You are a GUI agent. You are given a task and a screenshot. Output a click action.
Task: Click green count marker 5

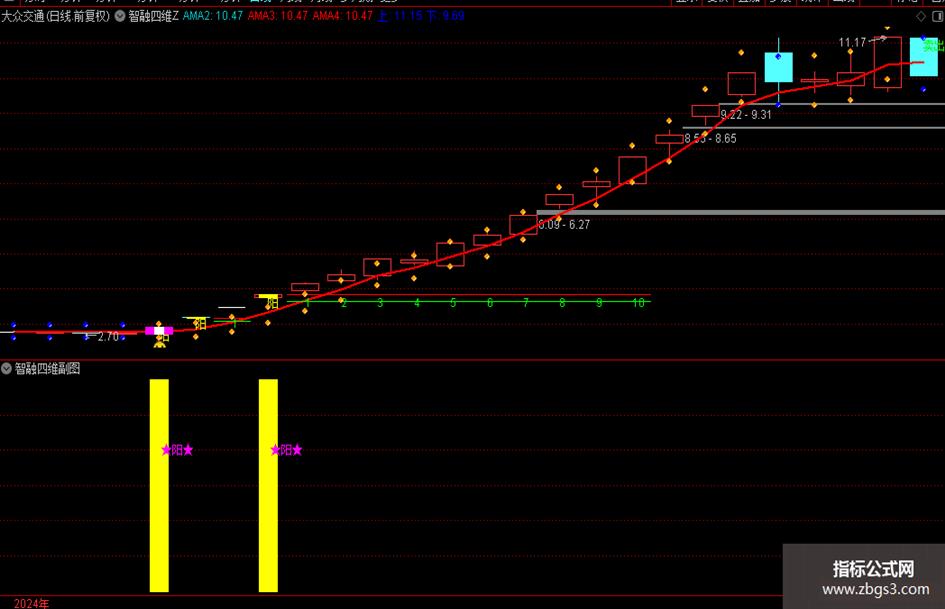point(453,303)
